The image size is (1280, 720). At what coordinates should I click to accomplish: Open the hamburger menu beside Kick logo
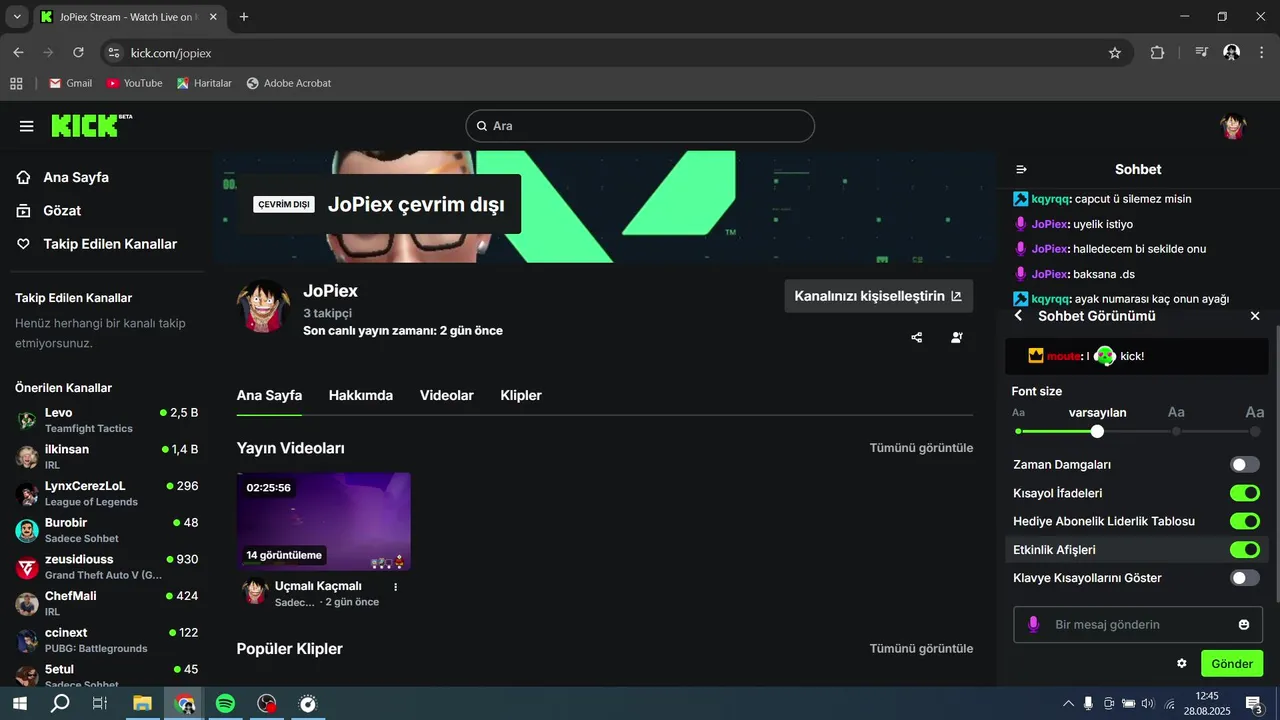27,126
